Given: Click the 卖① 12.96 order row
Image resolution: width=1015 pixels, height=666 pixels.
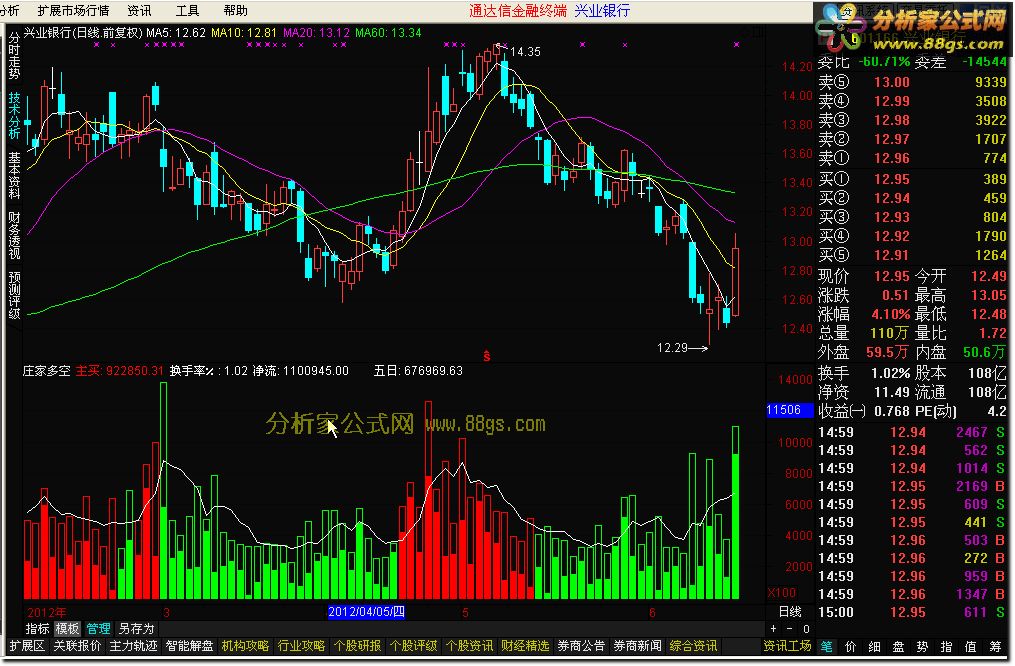Looking at the screenshot, I should click(912, 158).
